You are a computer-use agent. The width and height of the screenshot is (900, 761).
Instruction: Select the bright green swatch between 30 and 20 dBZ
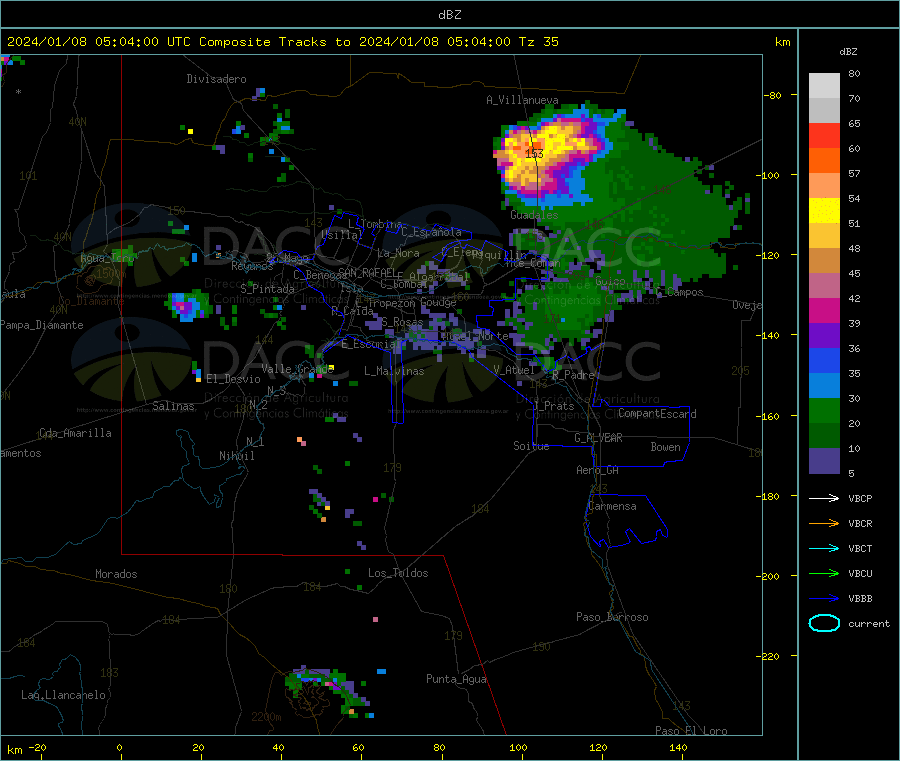coord(824,410)
